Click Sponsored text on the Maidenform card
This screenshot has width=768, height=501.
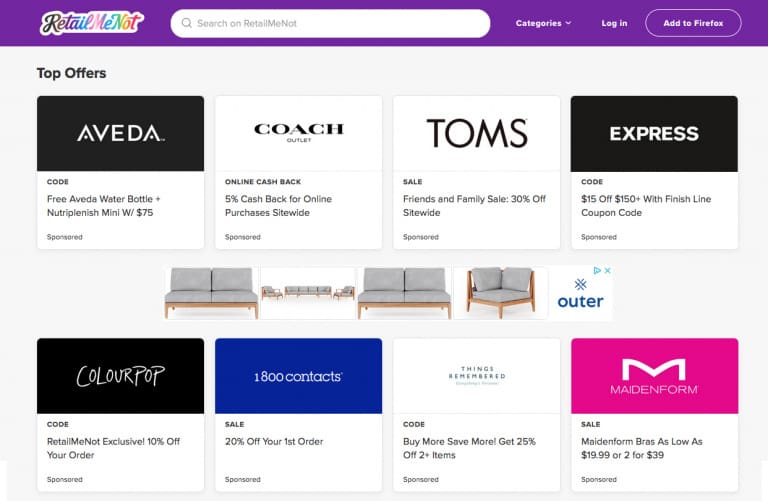599,479
